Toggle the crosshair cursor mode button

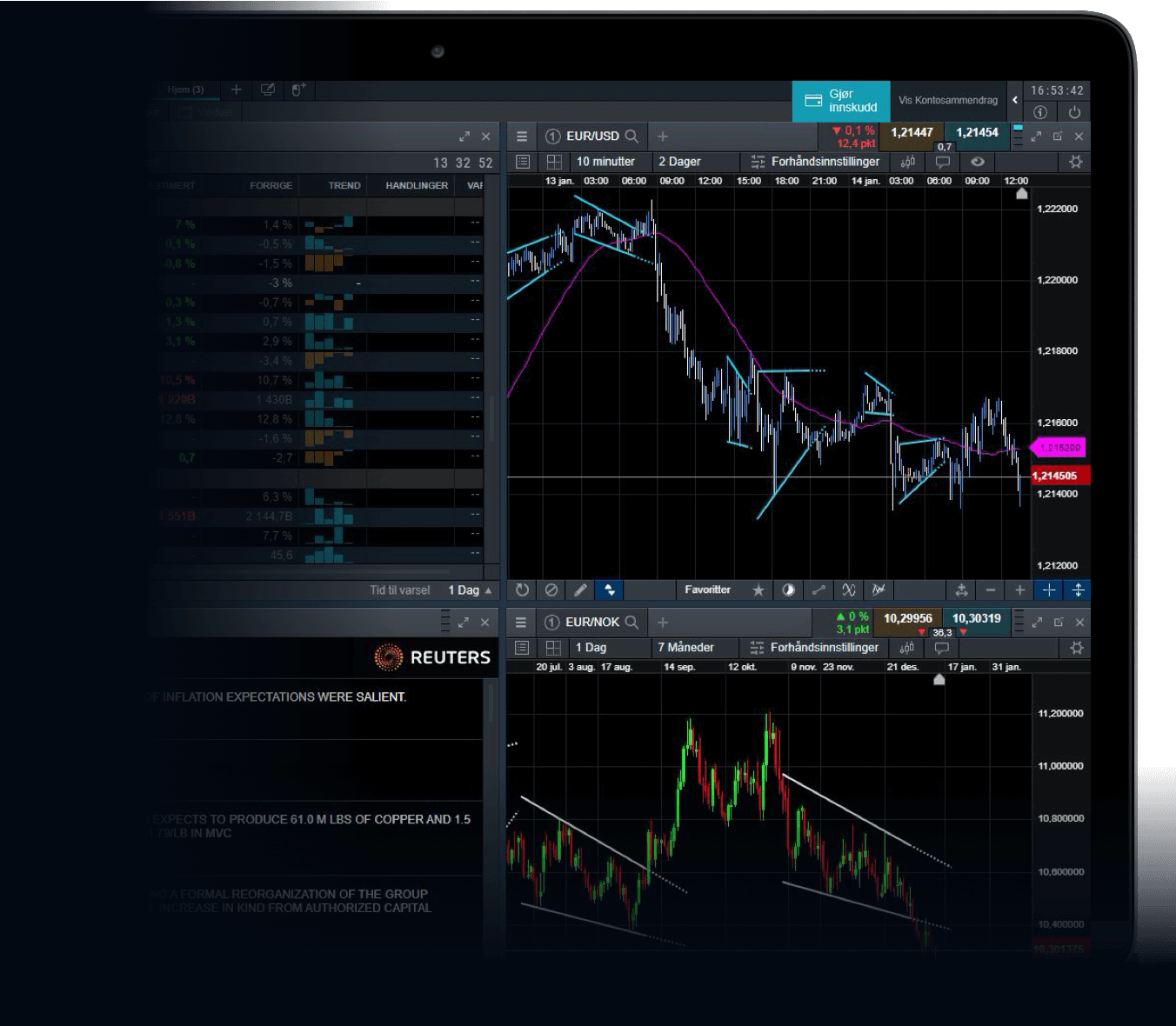1049,590
